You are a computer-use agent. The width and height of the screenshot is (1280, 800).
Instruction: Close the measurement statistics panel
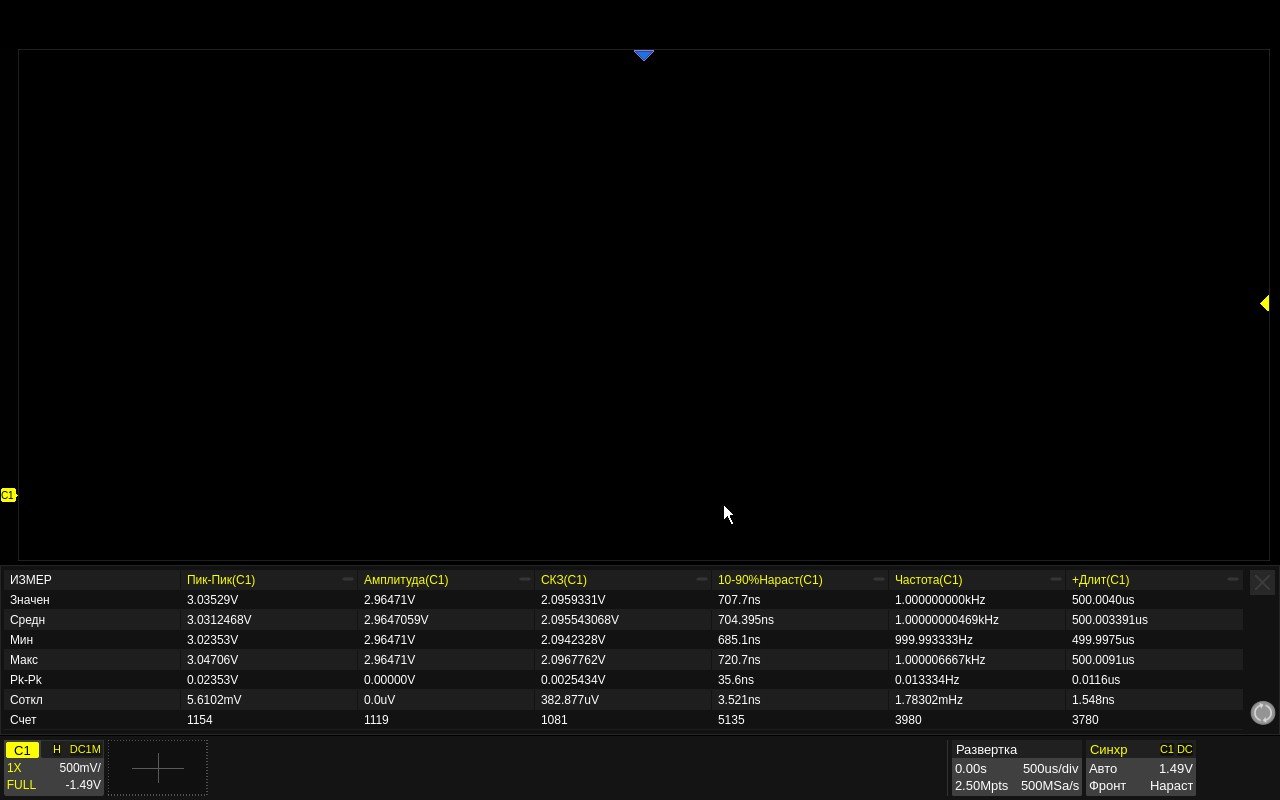coord(1262,582)
